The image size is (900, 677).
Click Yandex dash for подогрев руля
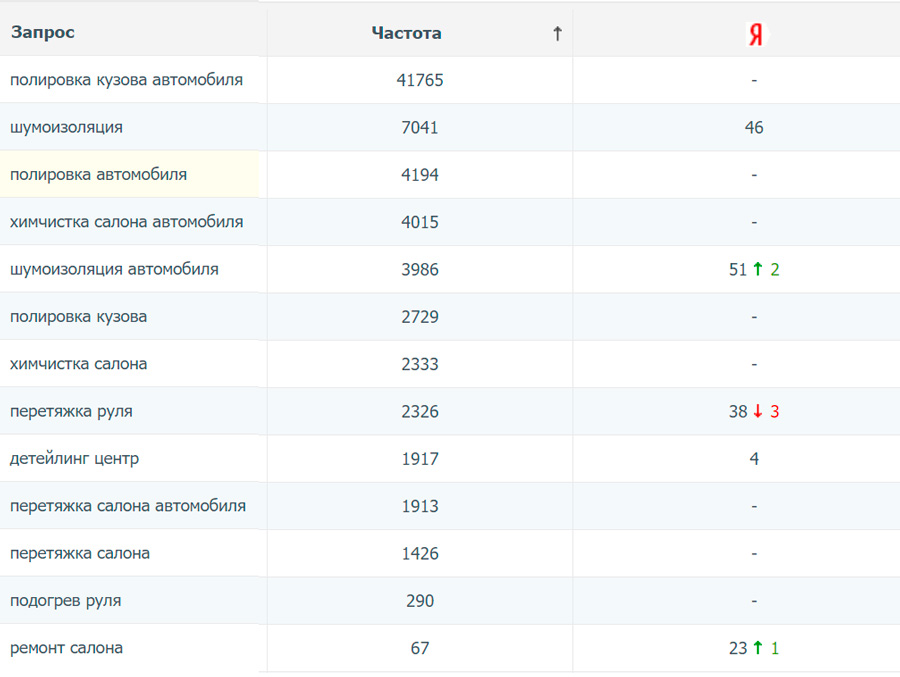754,601
